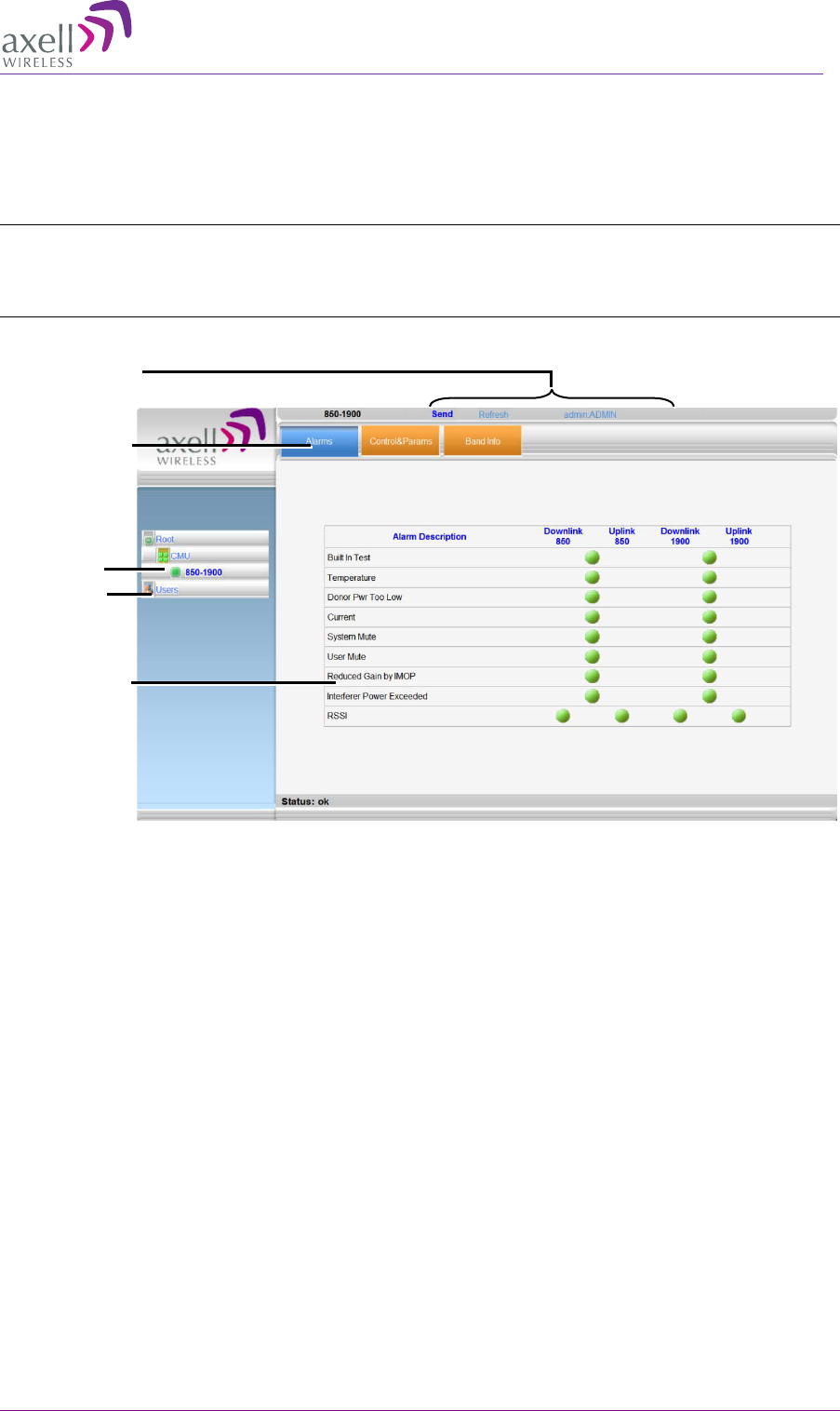Click the User Mute row label
840x1411 pixels.
[346, 657]
